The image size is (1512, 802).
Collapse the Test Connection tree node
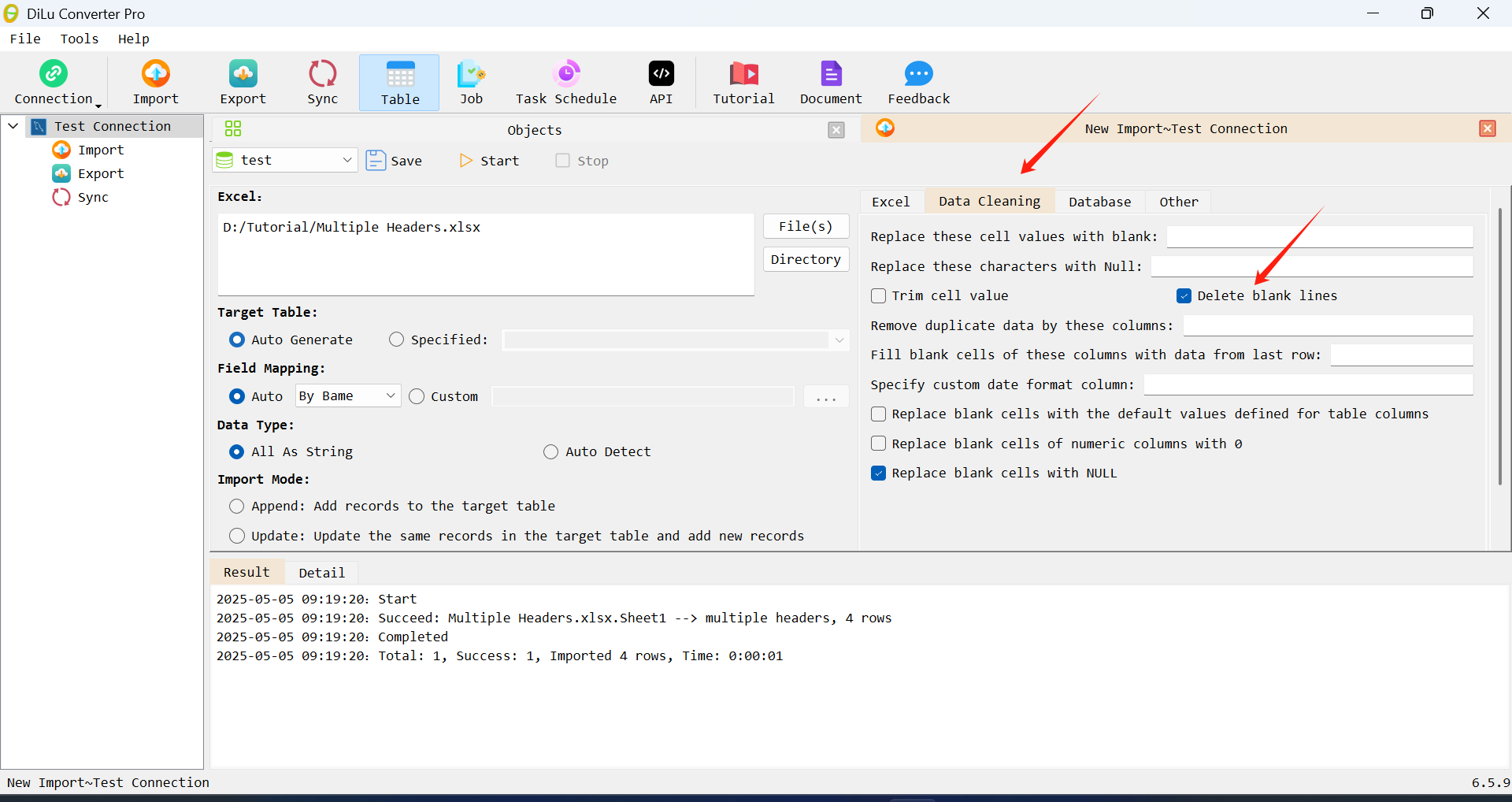click(13, 126)
